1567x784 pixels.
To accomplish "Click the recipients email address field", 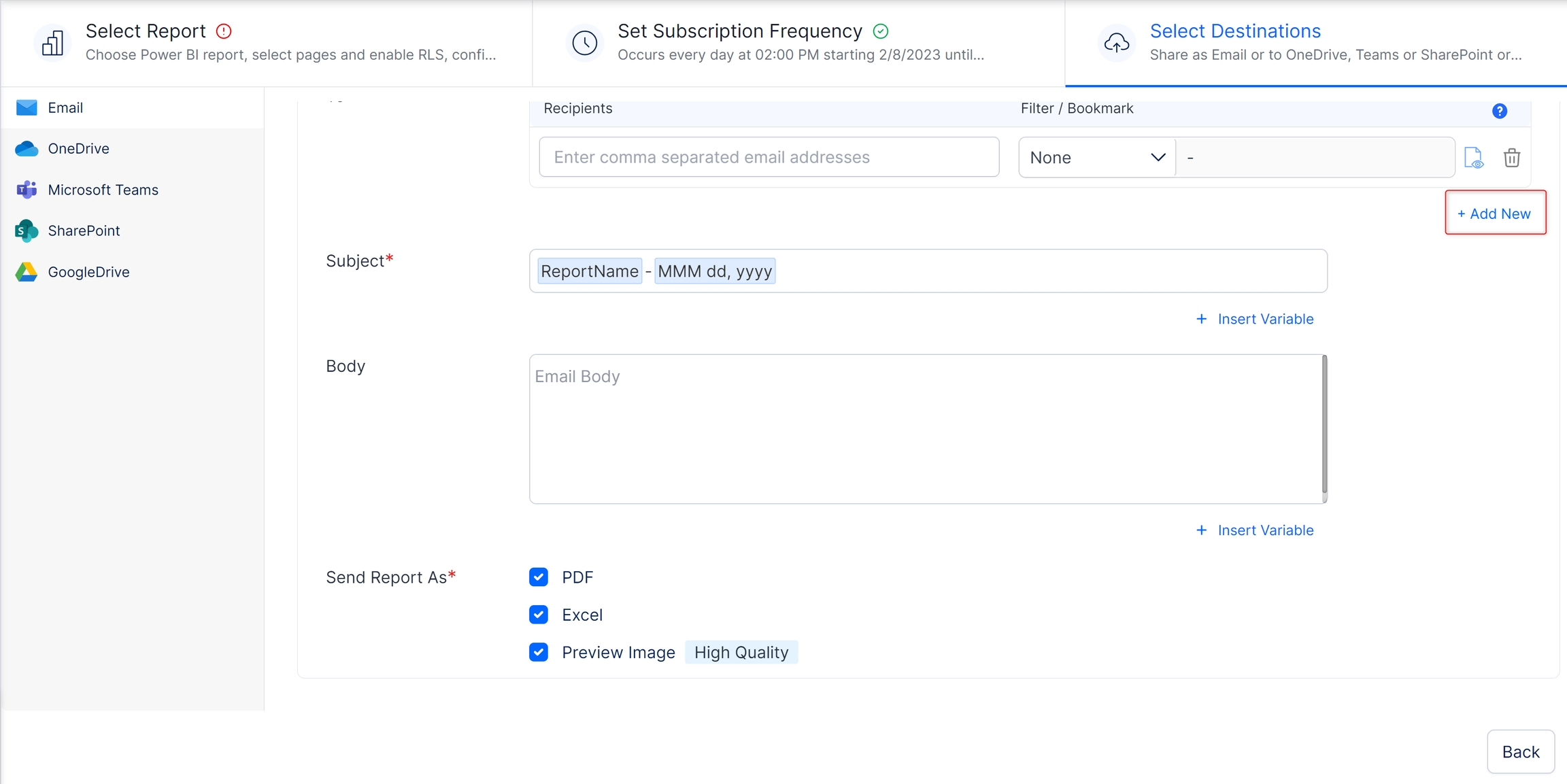I will [x=769, y=158].
